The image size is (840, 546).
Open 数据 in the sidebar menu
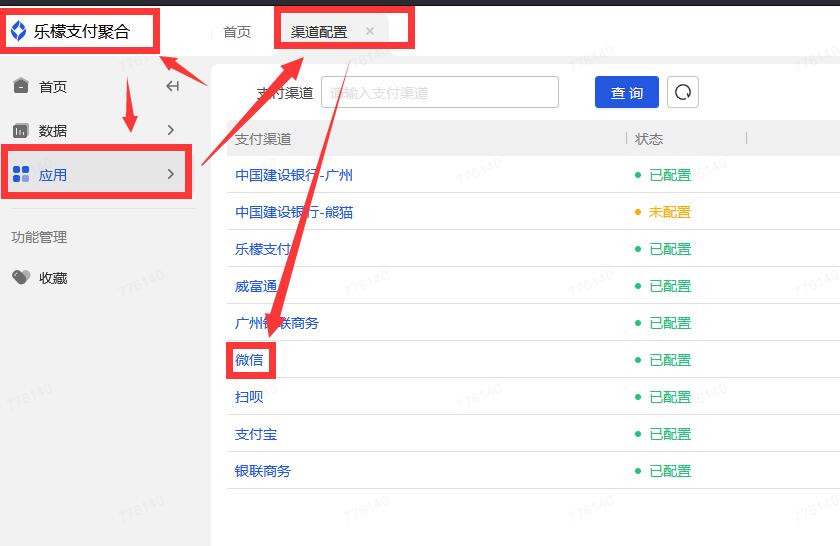tap(52, 131)
